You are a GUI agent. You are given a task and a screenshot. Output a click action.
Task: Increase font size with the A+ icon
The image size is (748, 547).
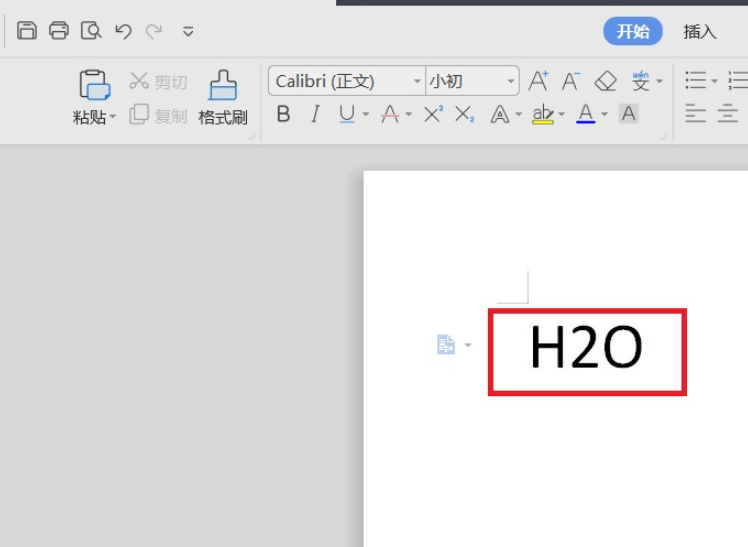[x=538, y=81]
